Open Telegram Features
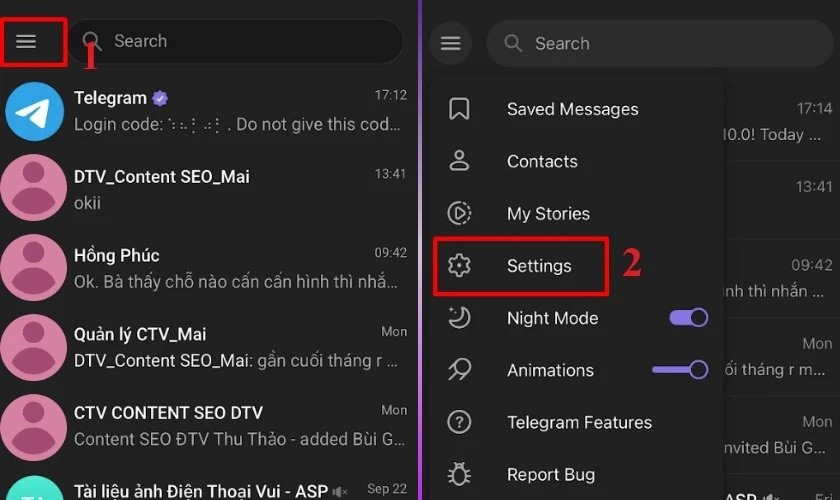Viewport: 840px width, 500px height. pos(576,422)
